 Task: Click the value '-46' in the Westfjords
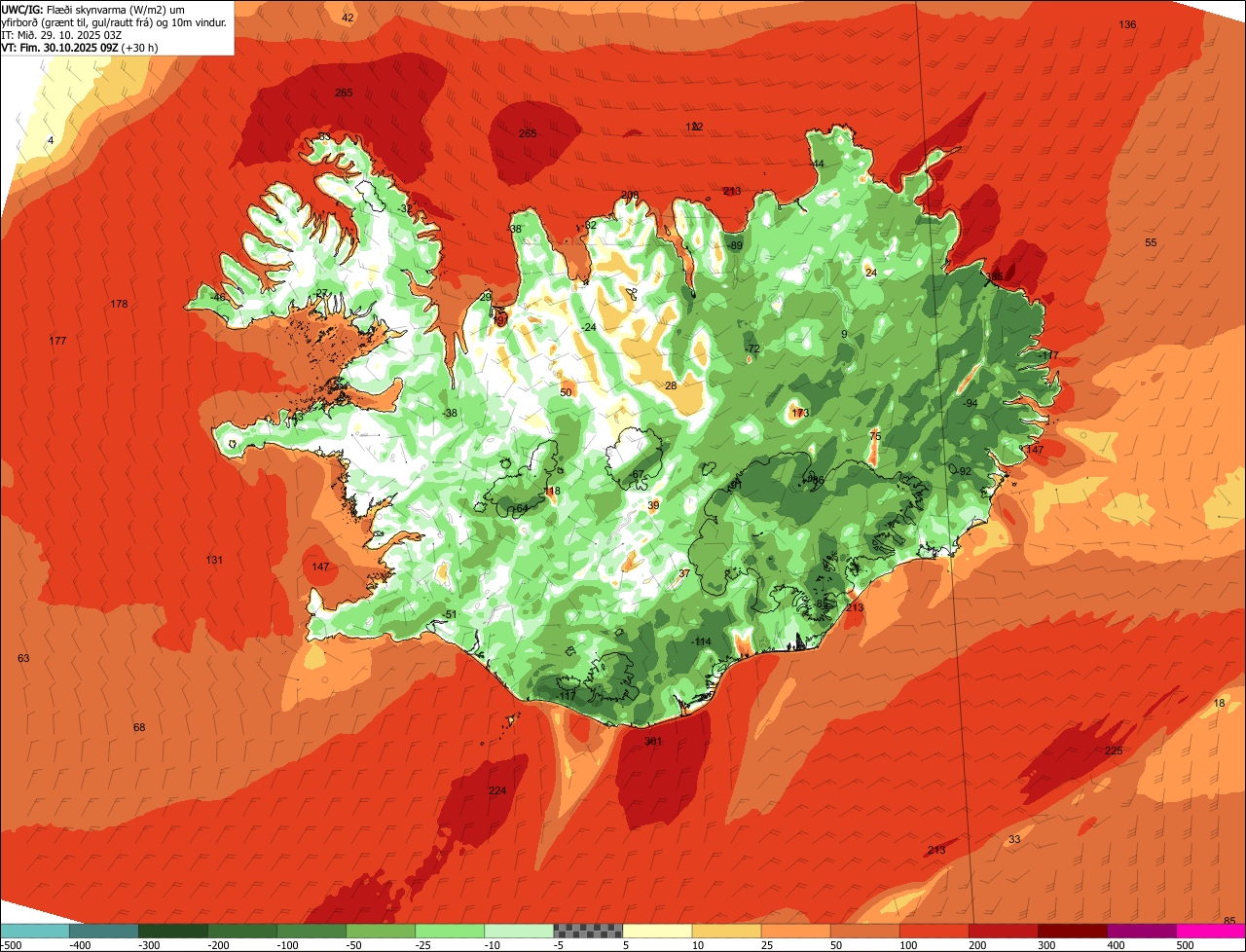pos(217,297)
